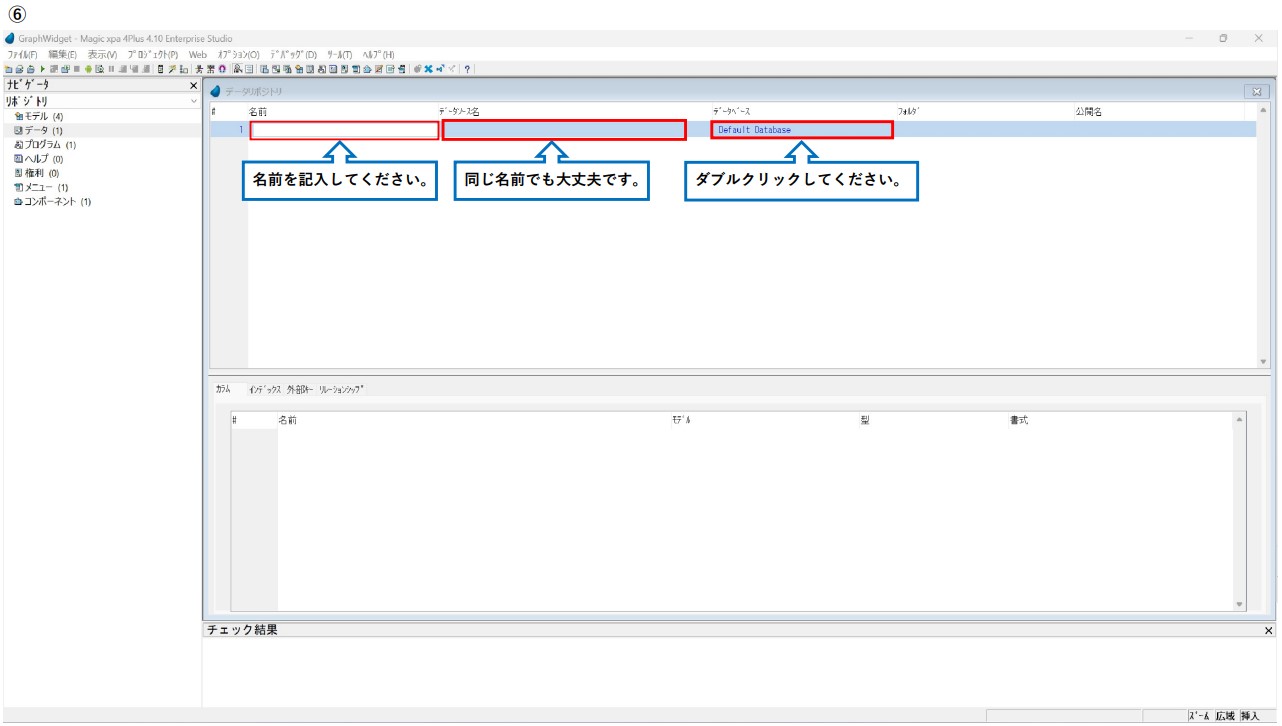Close the チェック結果 panel

[x=1269, y=631]
